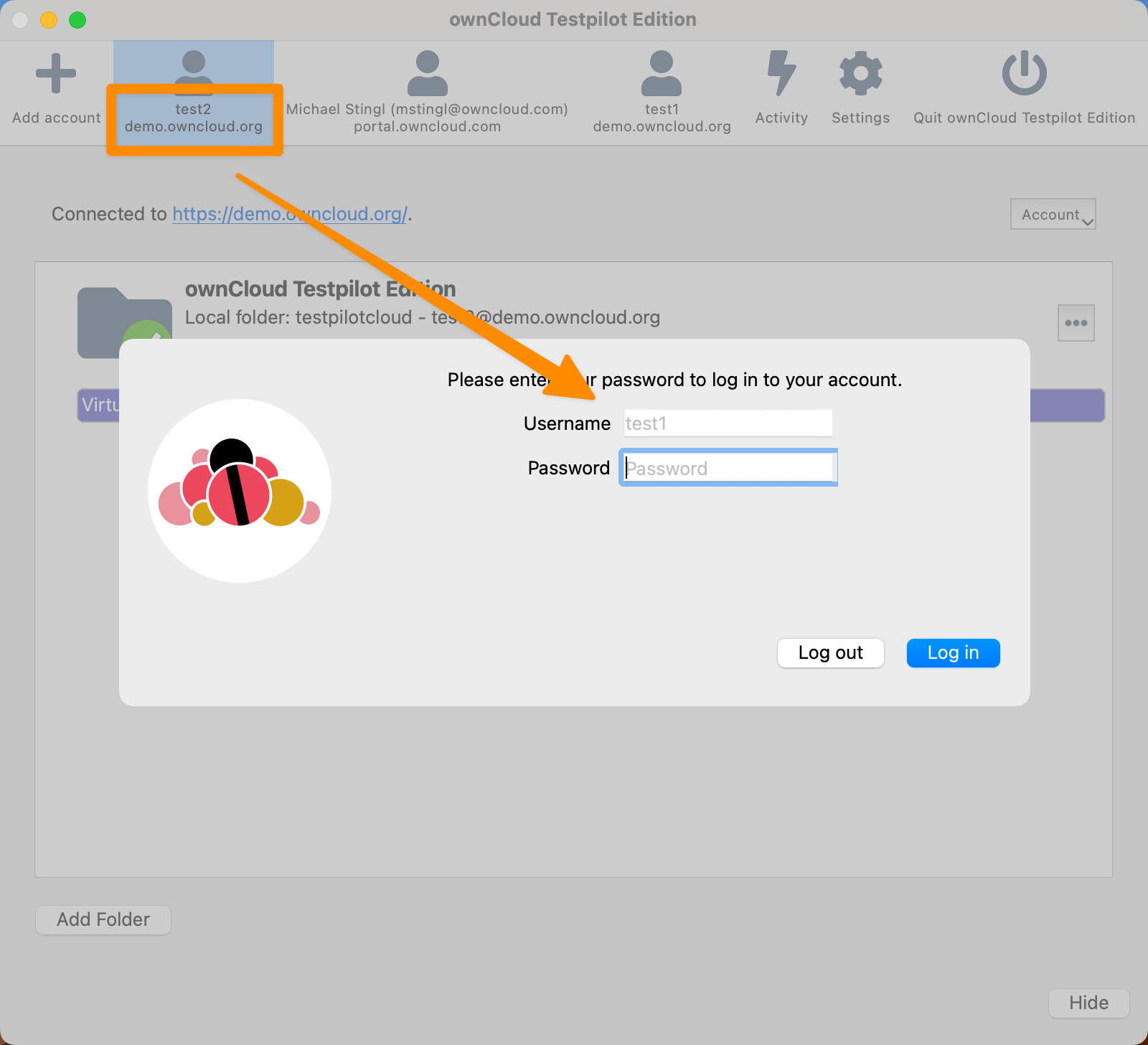Click inside the Password input field
The height and width of the screenshot is (1045, 1148).
[728, 467]
